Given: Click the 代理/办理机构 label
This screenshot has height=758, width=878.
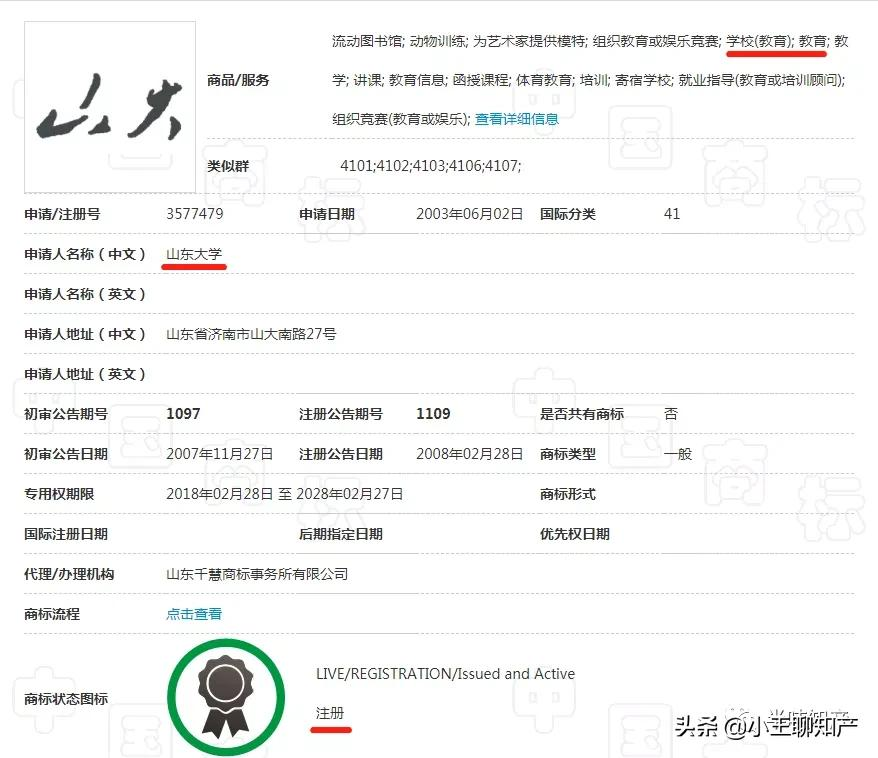Looking at the screenshot, I should 69,574.
